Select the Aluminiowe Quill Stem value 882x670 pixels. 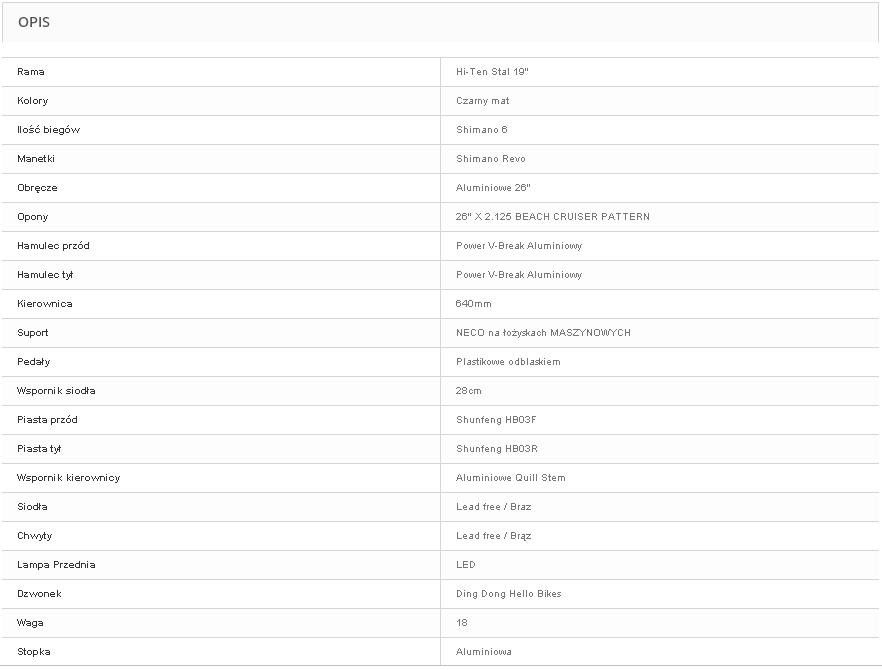[511, 478]
